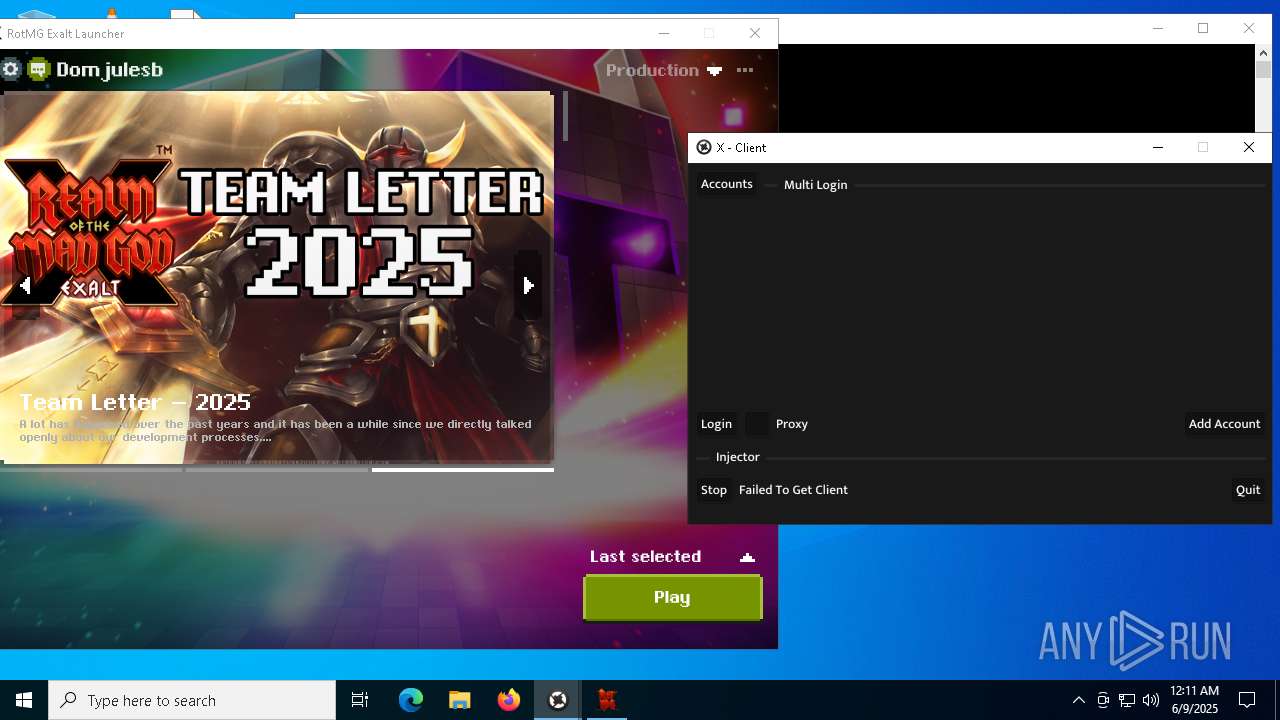Click the Failed To Get Client status
1280x720 pixels.
(793, 490)
